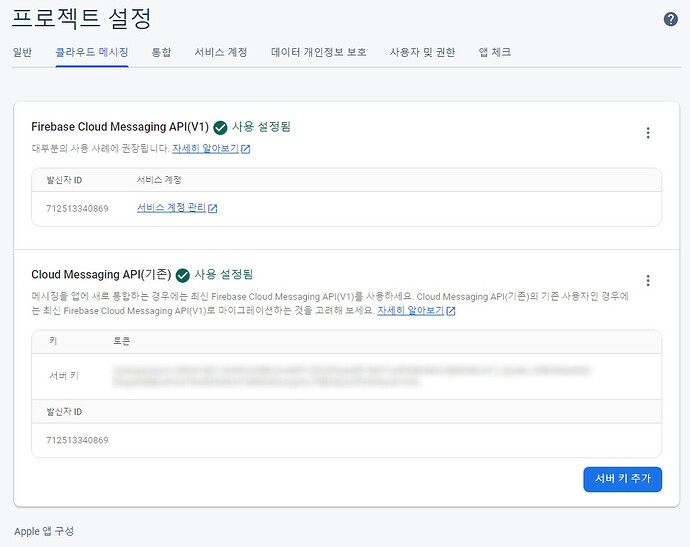The width and height of the screenshot is (690, 547).
Task: Click the 키 column header
Action: pos(53,341)
